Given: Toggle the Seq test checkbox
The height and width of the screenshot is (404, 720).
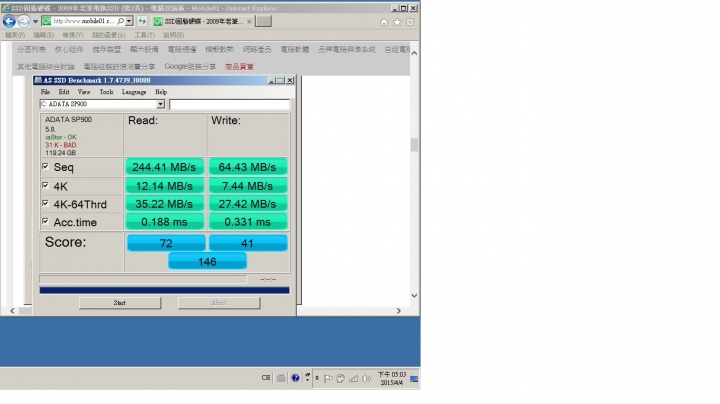Looking at the screenshot, I should coord(45,166).
